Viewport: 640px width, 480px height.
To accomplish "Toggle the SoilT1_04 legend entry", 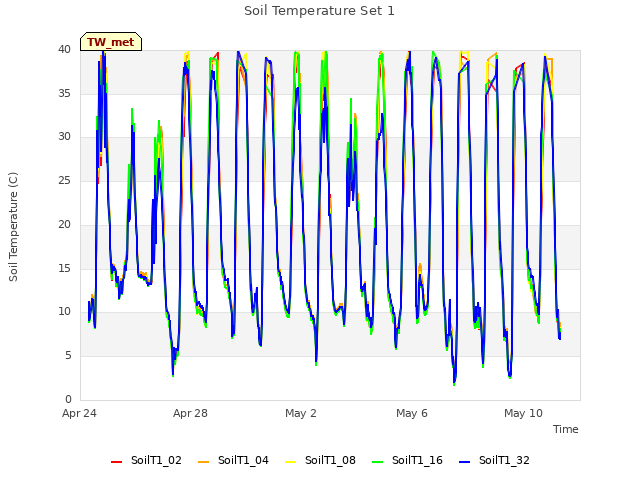I will click(233, 460).
